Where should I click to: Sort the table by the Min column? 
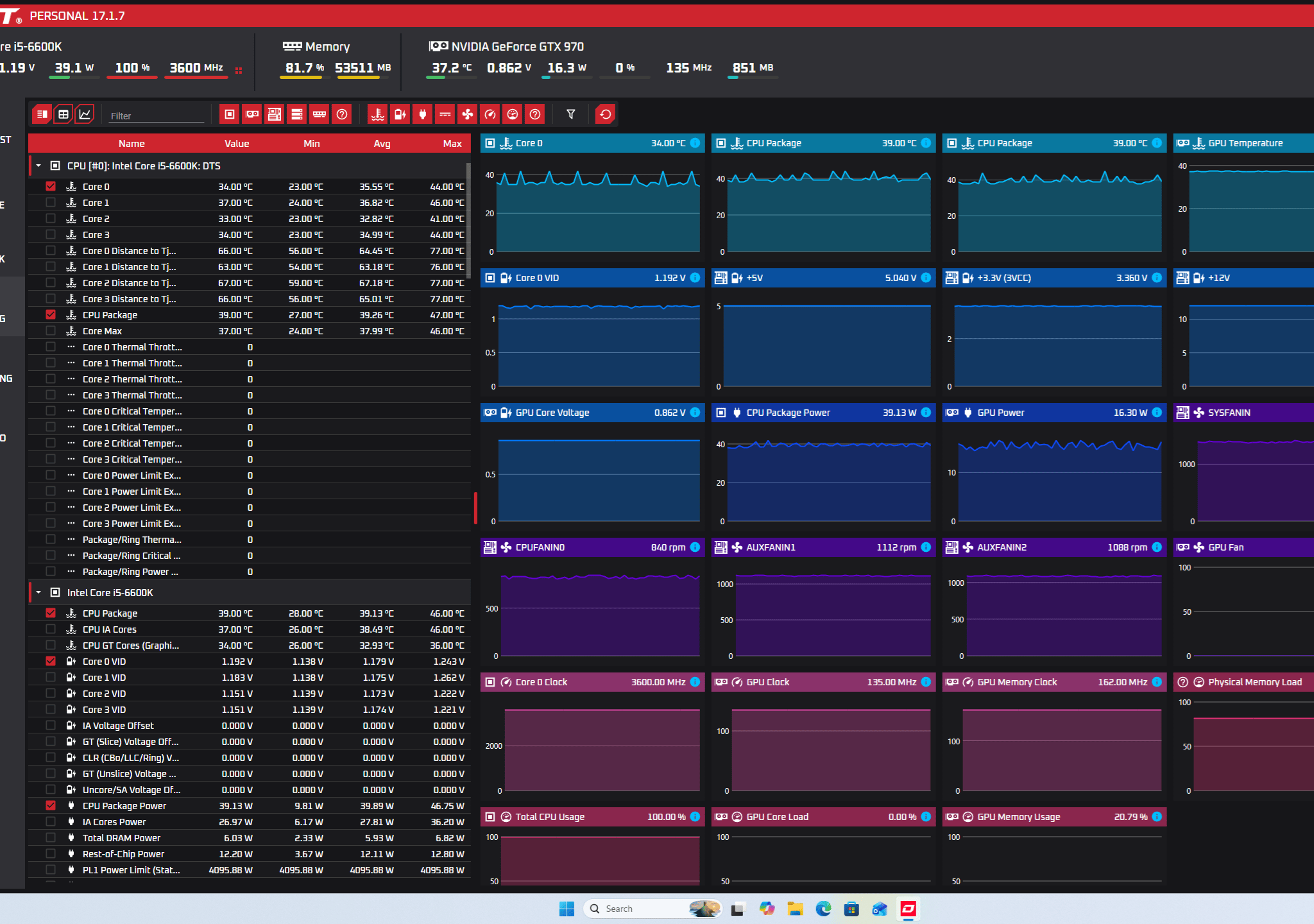[x=312, y=144]
